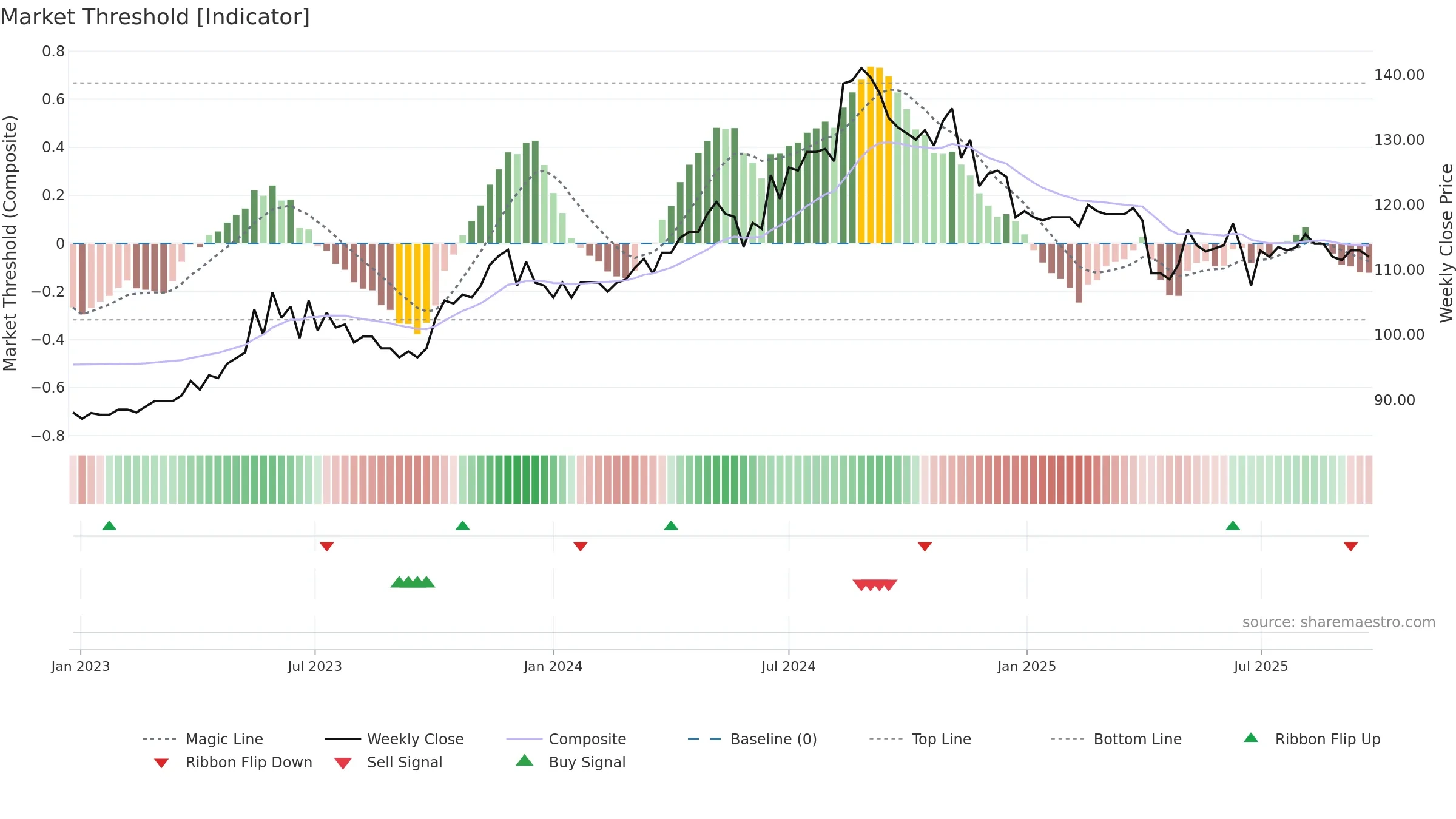Image resolution: width=1456 pixels, height=819 pixels.
Task: Select the Ribbon Flip Down marker in autumn 2024
Action: [925, 547]
